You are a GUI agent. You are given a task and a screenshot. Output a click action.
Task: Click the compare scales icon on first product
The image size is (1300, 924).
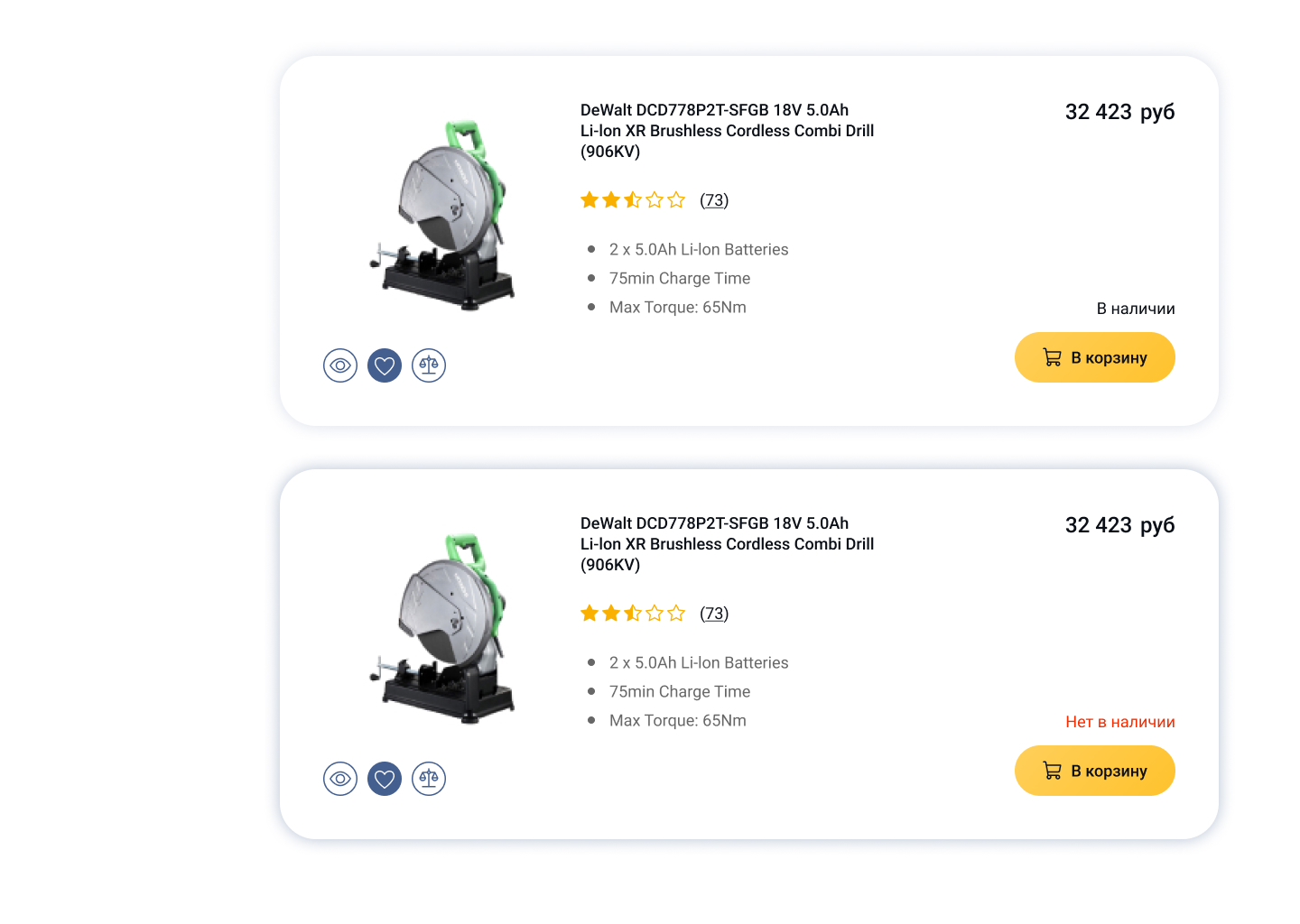point(429,365)
